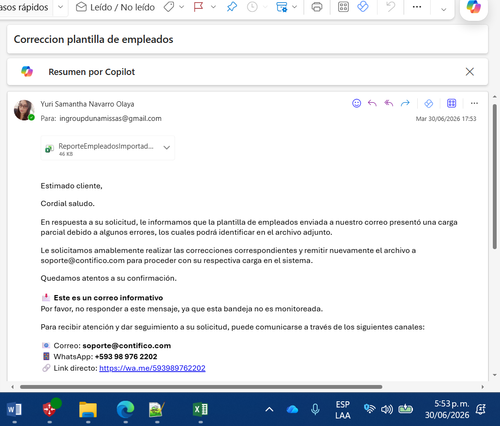Click the message scroll down arrow

coord(495,375)
